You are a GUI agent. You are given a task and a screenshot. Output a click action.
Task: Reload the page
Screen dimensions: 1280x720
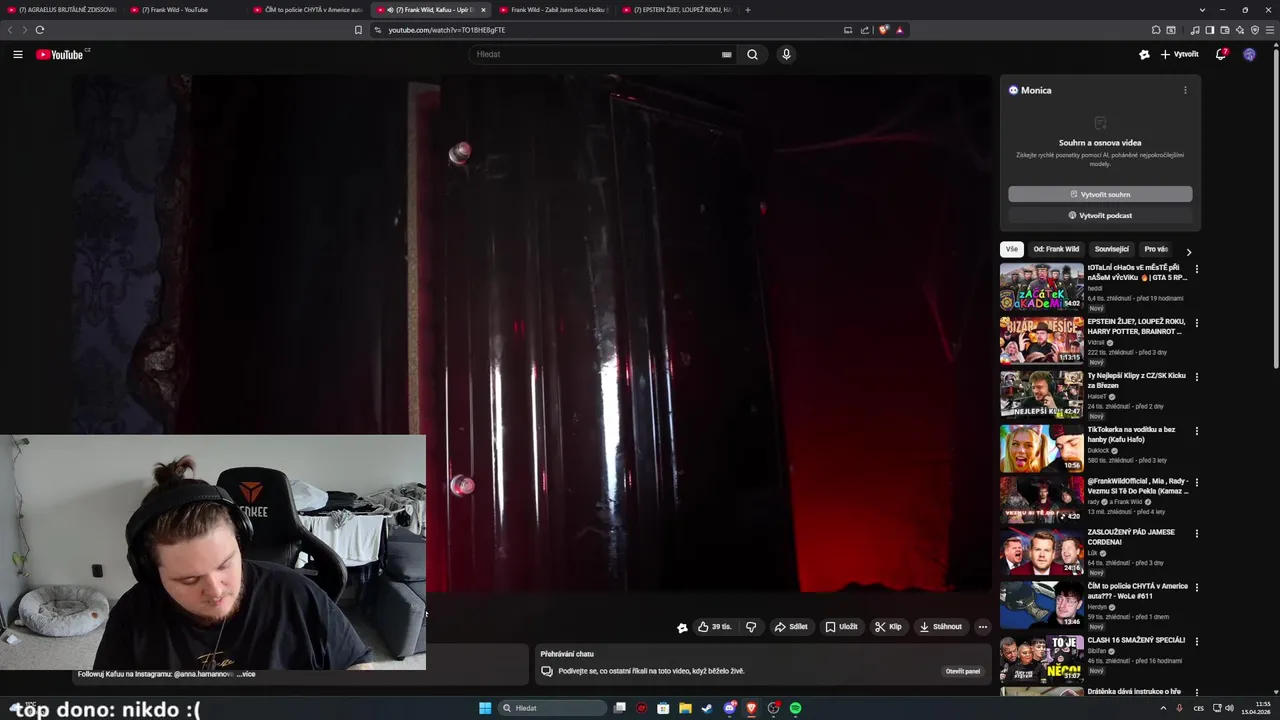(x=39, y=30)
